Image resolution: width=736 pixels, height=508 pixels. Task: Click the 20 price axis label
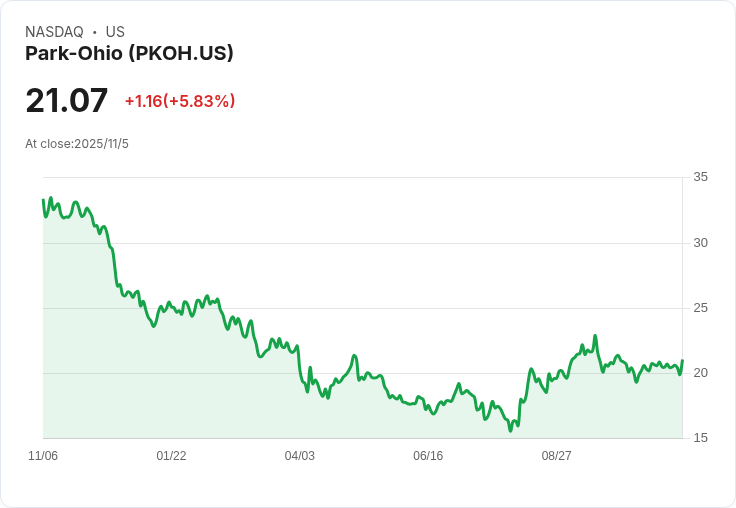(701, 373)
